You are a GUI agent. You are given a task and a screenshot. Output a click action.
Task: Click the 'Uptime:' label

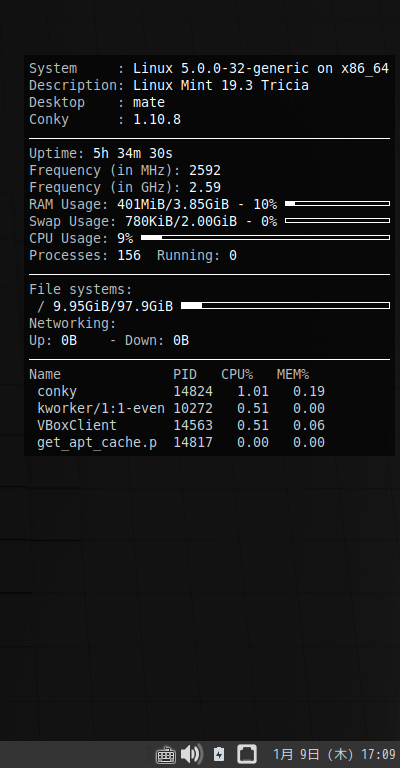pos(57,154)
